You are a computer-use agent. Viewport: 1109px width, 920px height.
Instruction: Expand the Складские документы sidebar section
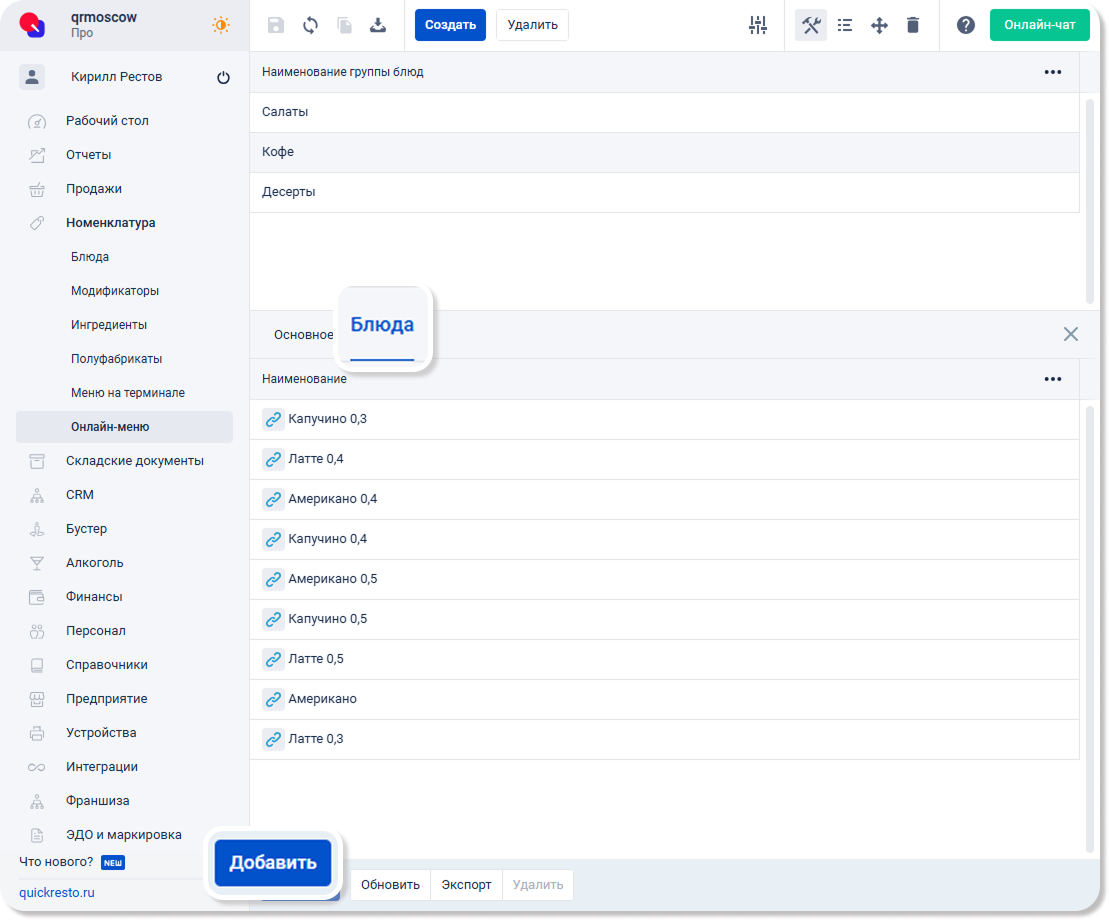pos(134,461)
